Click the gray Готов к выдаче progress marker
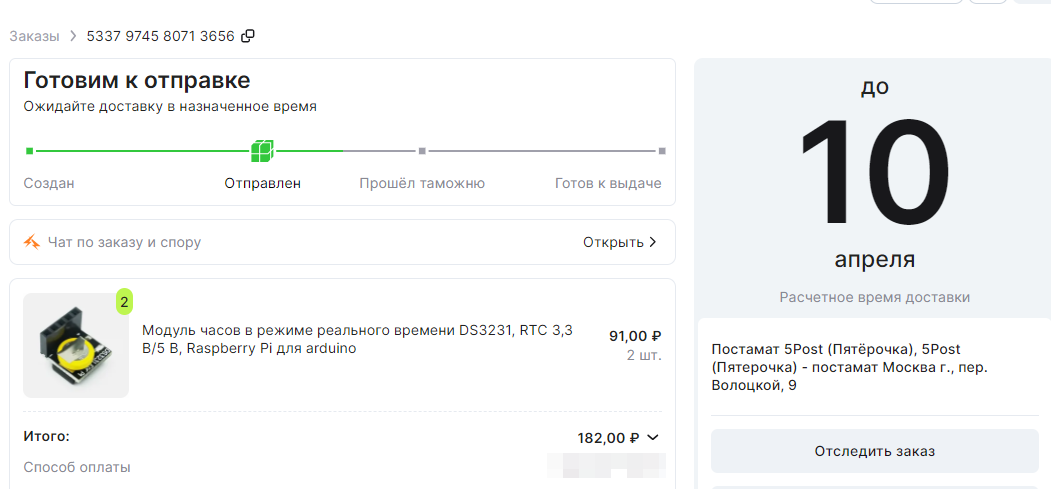 [x=662, y=151]
